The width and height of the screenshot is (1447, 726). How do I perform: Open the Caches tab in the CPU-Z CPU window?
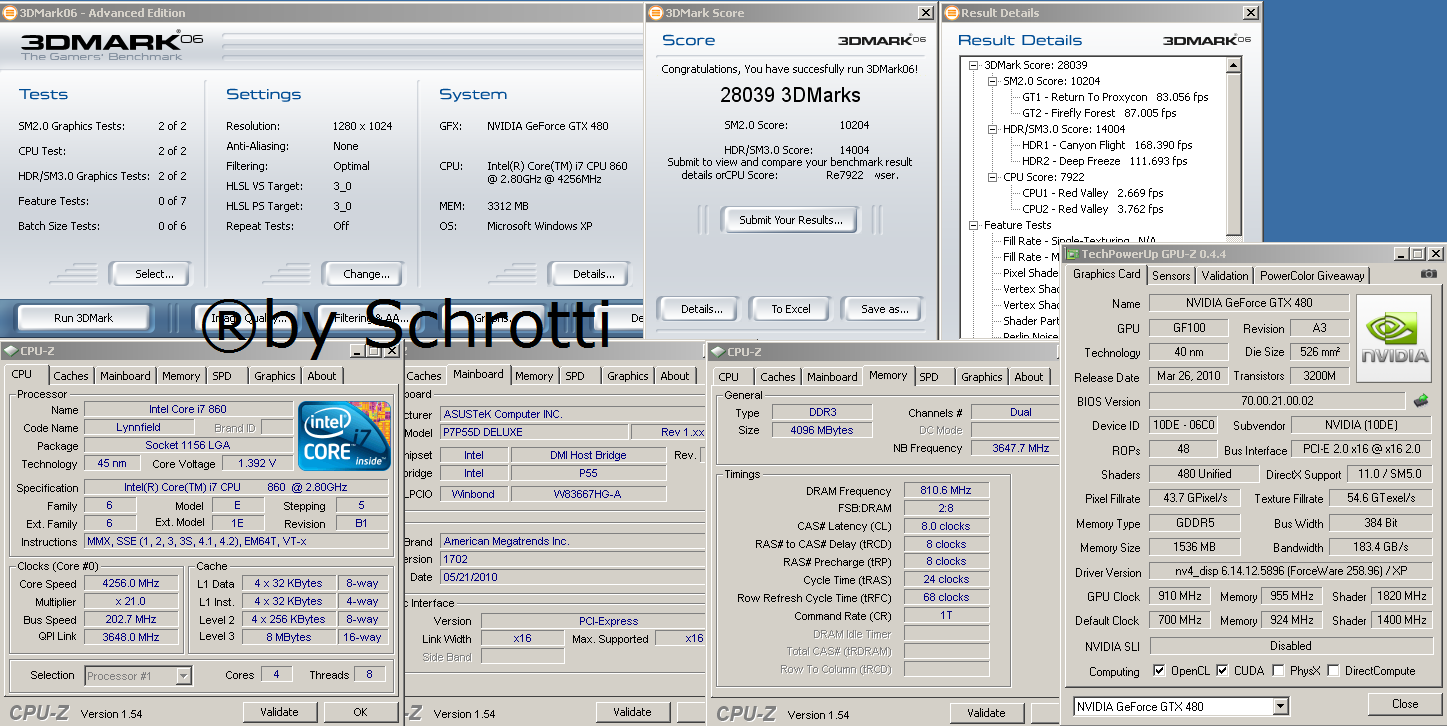click(x=71, y=376)
